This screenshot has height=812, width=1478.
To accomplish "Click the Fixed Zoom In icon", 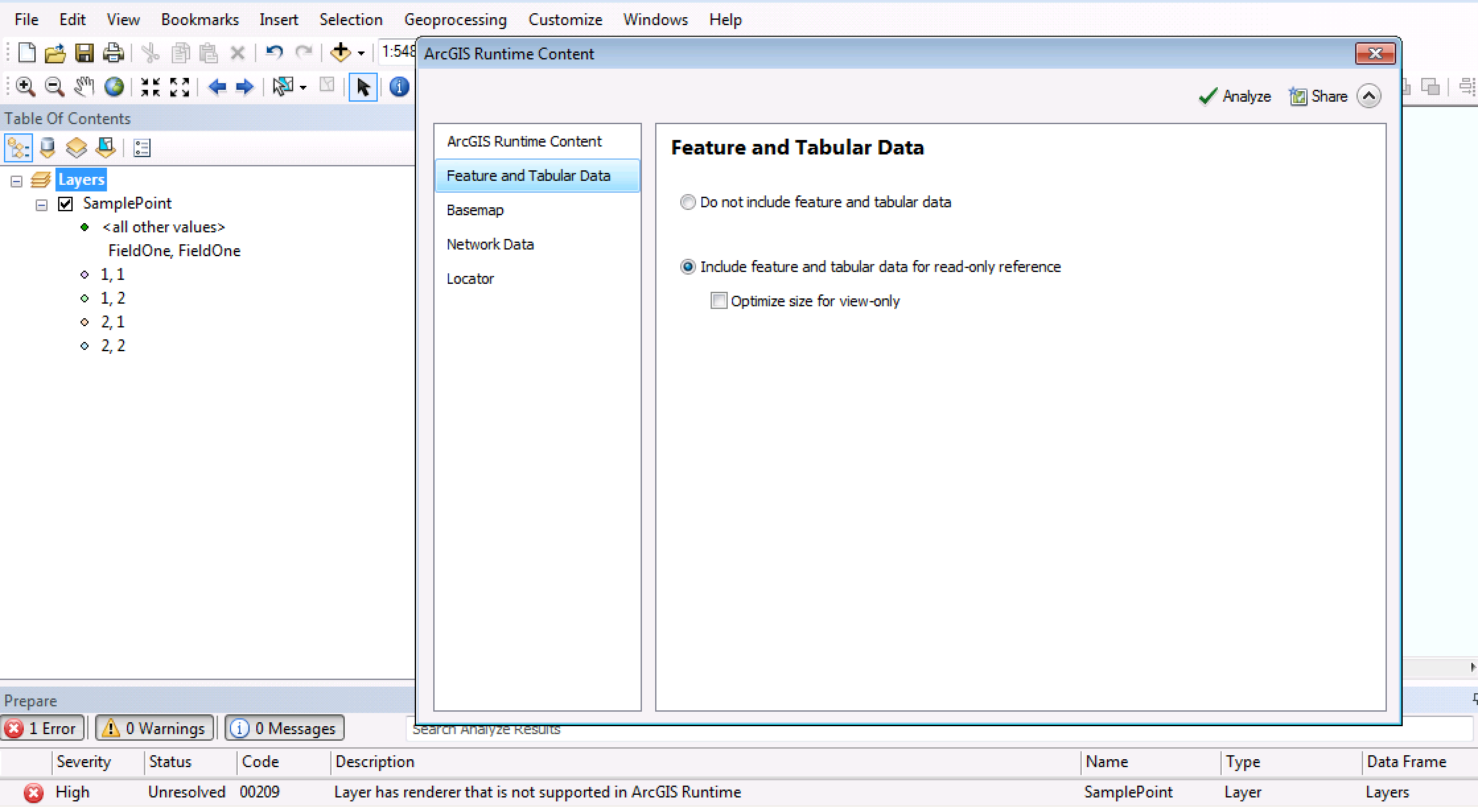I will point(151,86).
